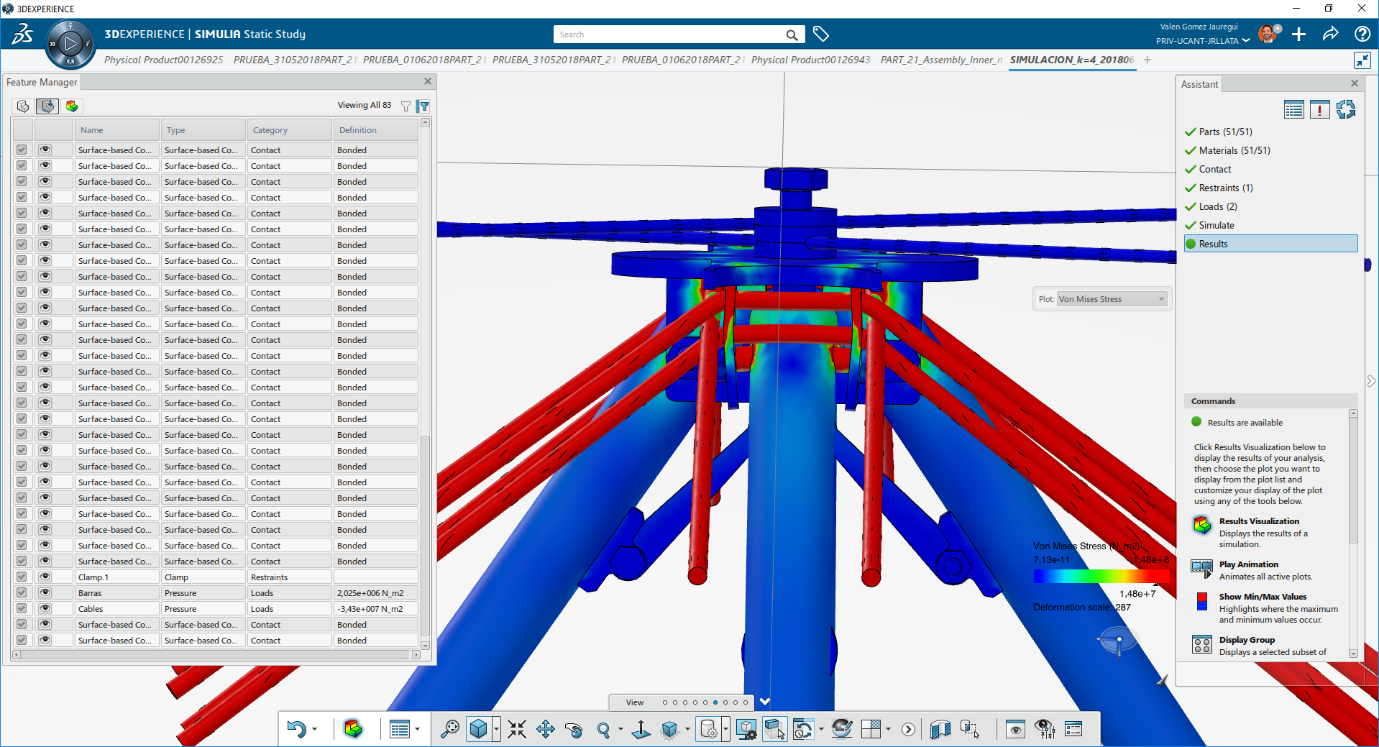
Task: Sort by the Category column header
Action: (x=289, y=130)
